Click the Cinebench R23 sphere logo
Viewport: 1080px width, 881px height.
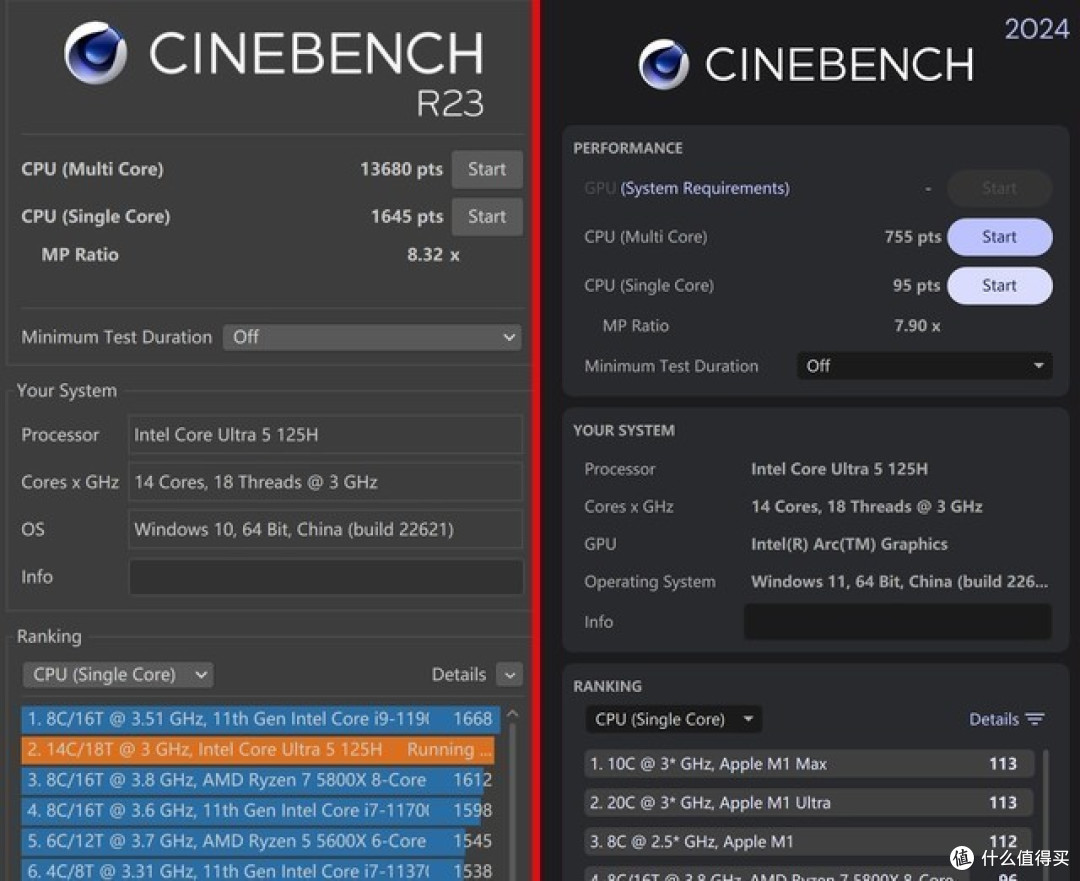96,53
